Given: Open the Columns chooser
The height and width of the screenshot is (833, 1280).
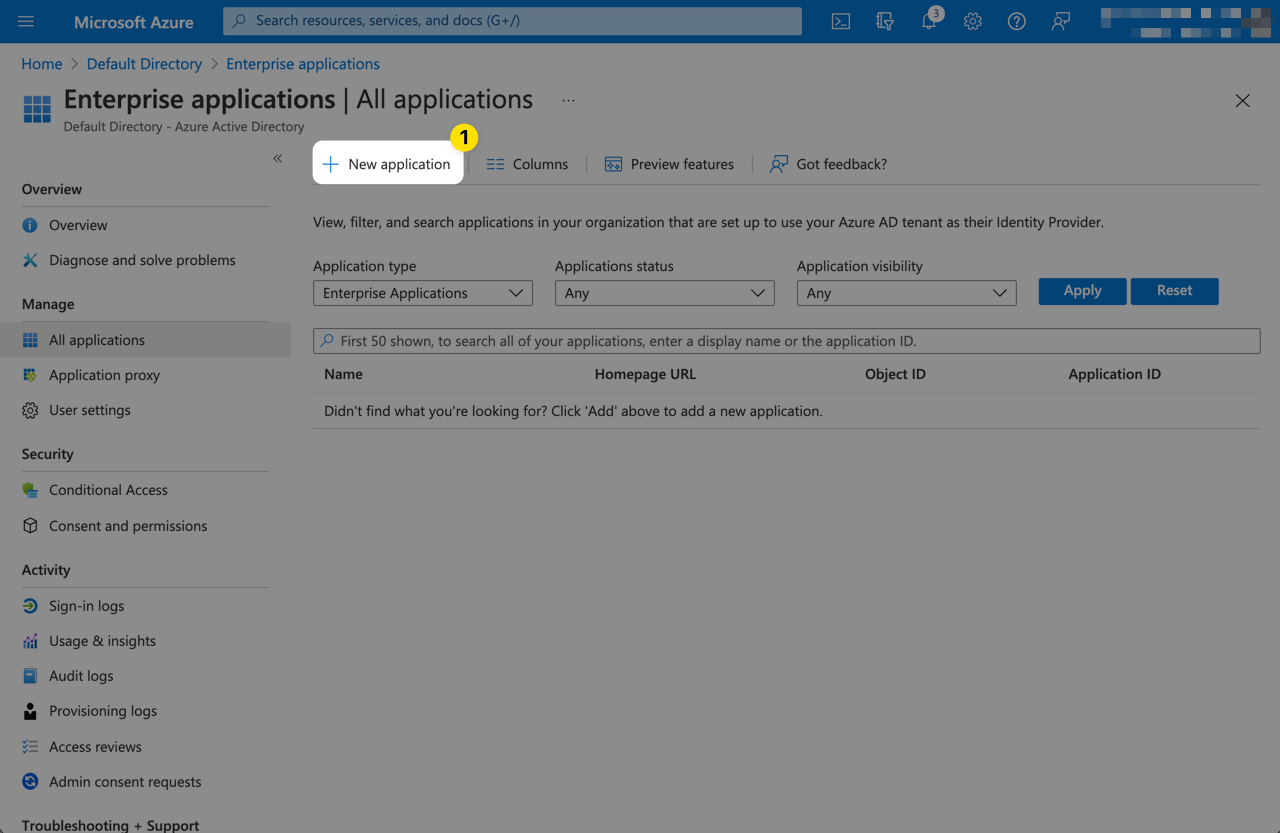Looking at the screenshot, I should tap(527, 164).
